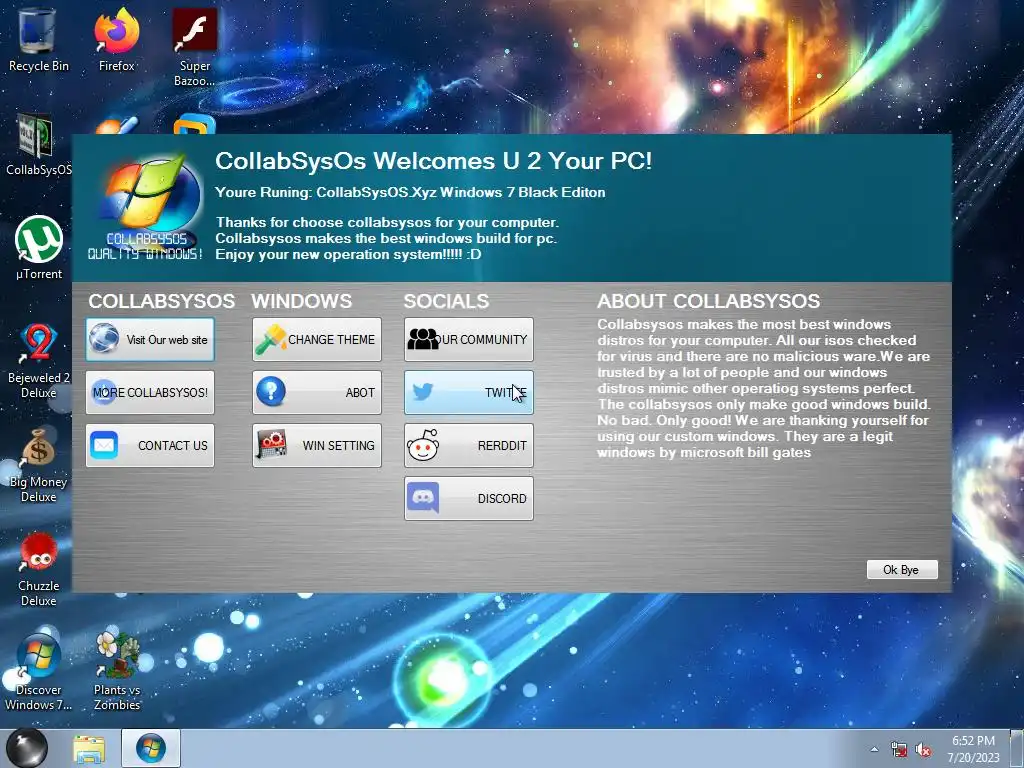Click the TWITTE social button
Image resolution: width=1024 pixels, height=768 pixels.
click(x=469, y=392)
